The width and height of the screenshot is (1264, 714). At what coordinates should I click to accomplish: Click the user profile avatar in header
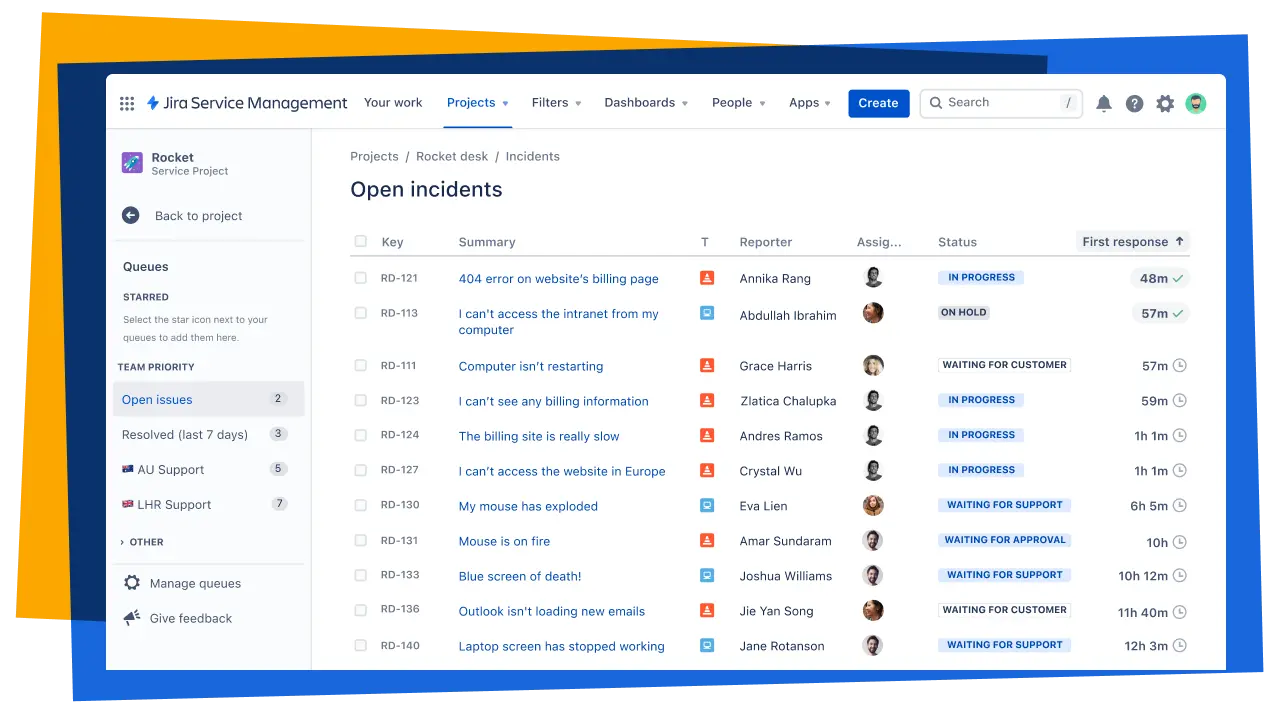(x=1196, y=103)
